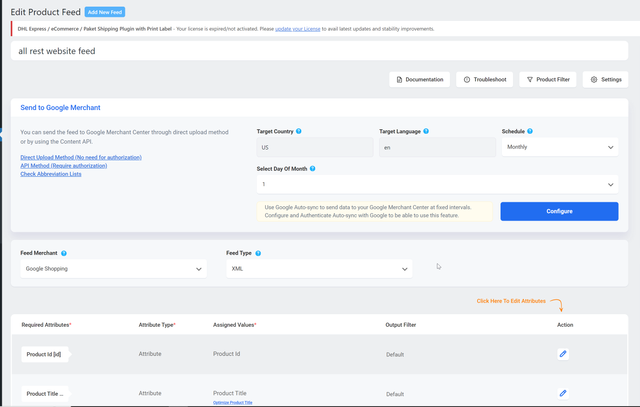The image size is (640, 407).
Task: Click the Assigned Values column header
Action: point(235,325)
